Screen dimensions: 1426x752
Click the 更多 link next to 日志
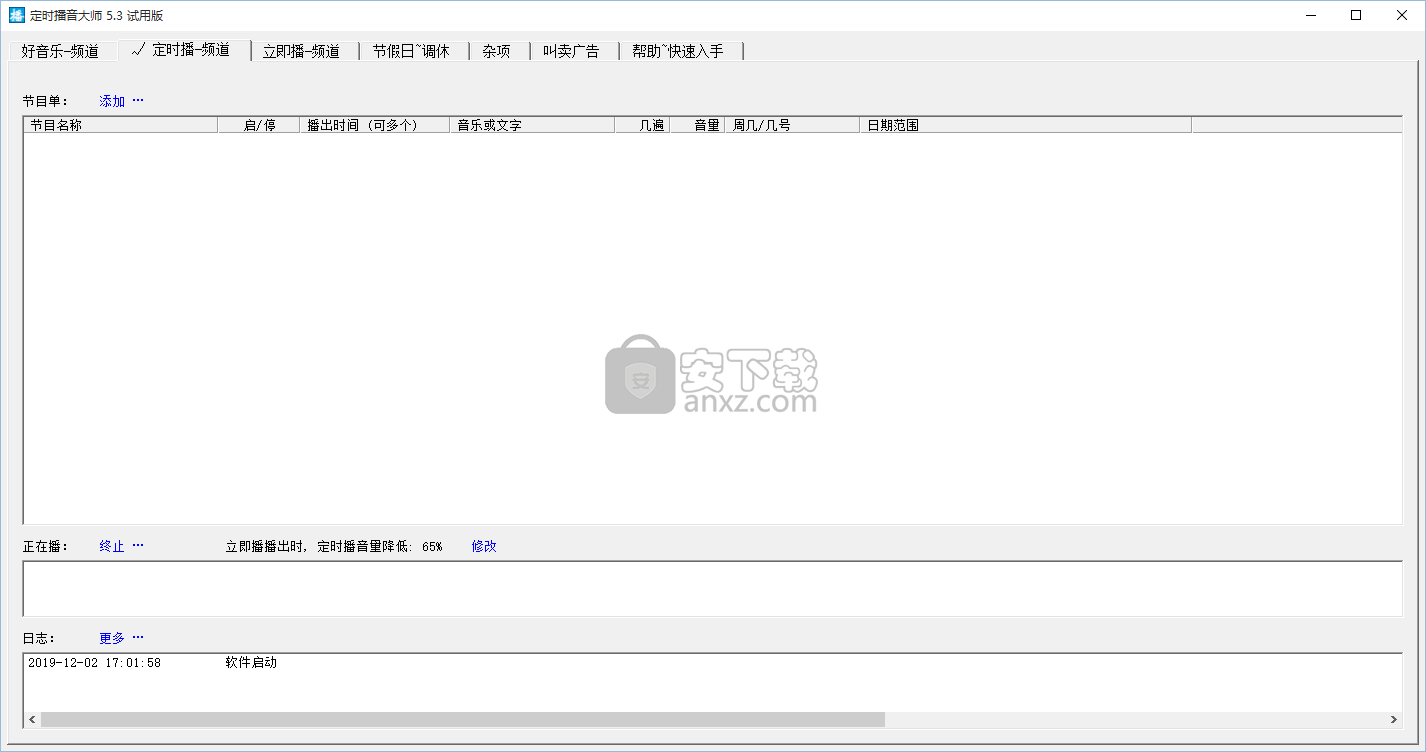(121, 638)
